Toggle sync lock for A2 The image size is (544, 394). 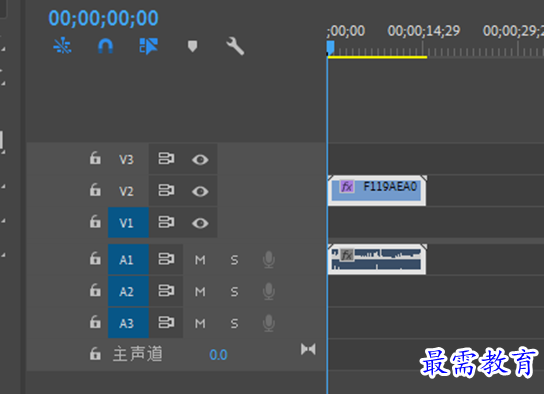[167, 291]
